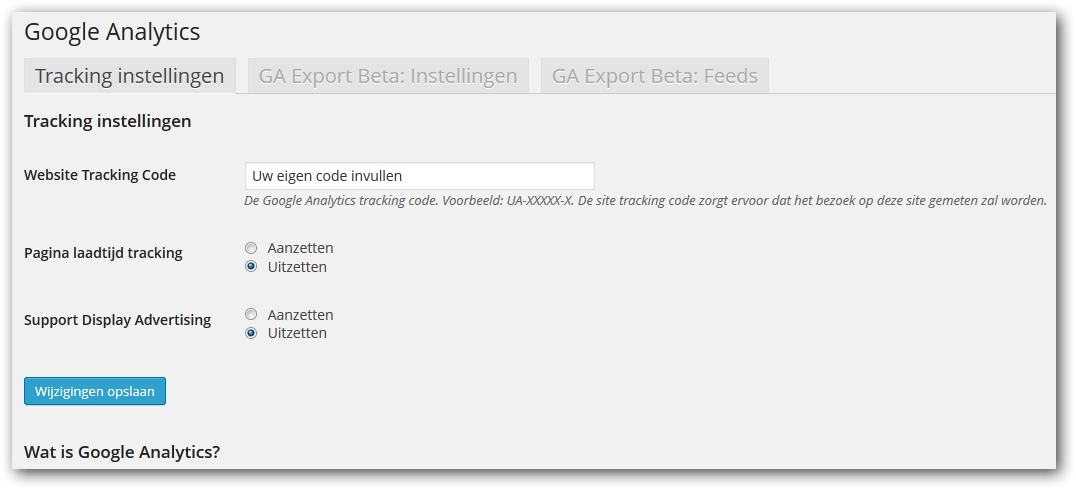Image resolution: width=1076 pixels, height=489 pixels.
Task: Click the Pagina laadtijd tracking label
Action: 103,252
